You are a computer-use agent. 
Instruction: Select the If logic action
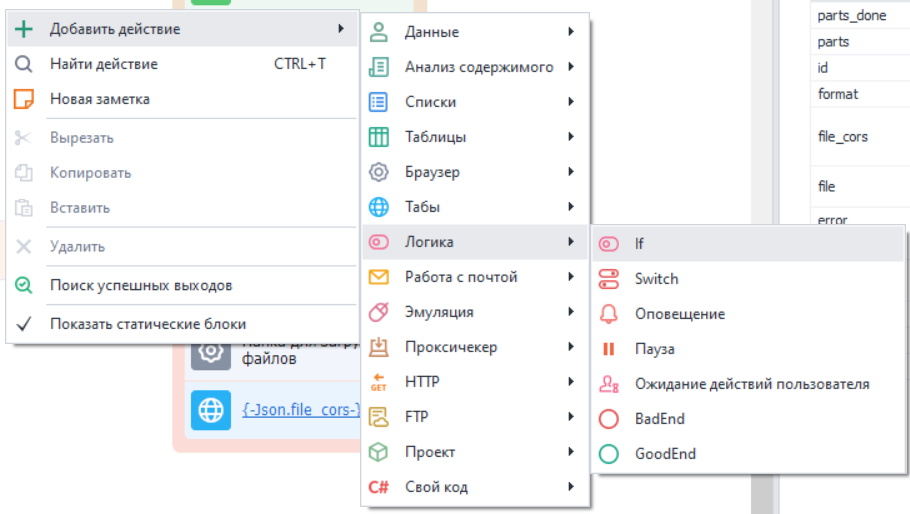(x=640, y=244)
